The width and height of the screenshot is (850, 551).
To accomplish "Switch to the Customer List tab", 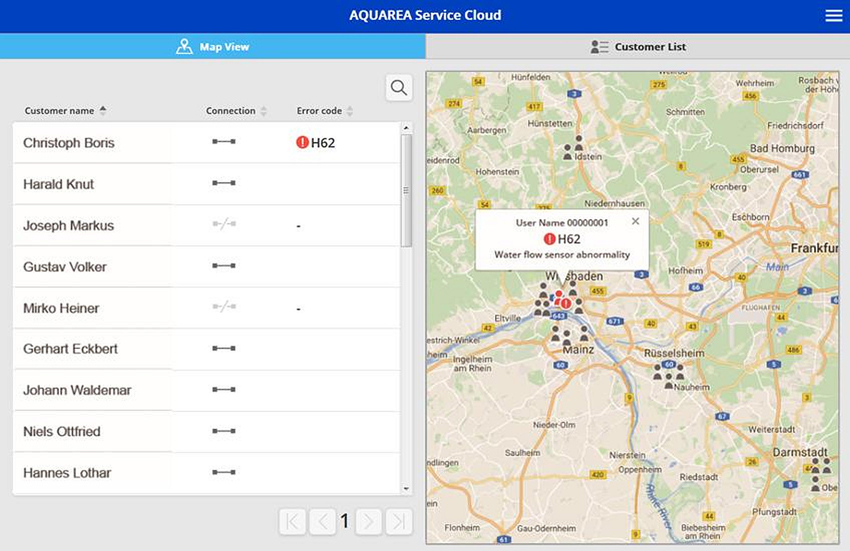I will (x=638, y=47).
